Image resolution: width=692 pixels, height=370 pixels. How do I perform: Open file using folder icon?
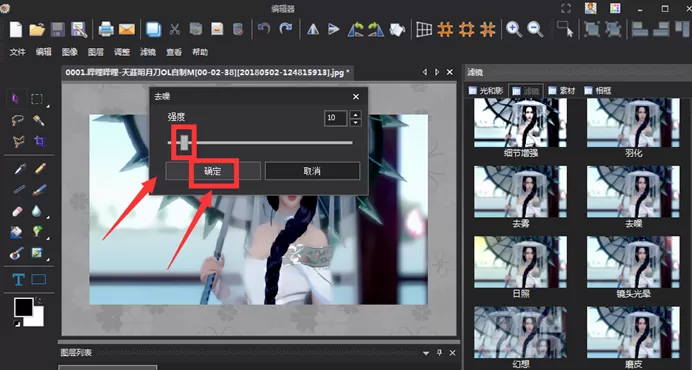37,30
